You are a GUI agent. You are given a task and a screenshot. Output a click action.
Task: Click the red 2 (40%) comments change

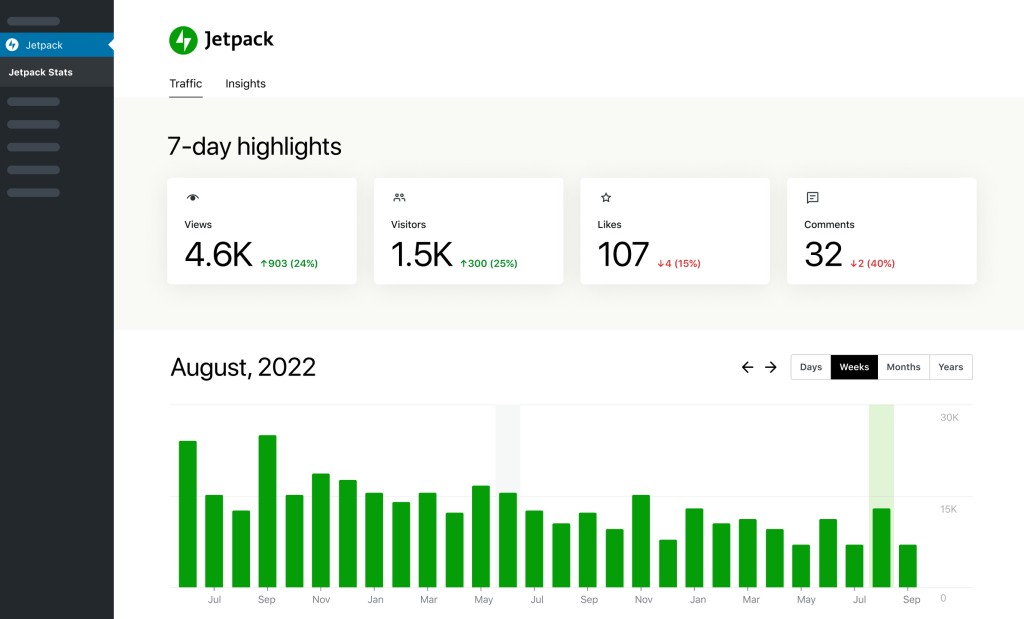click(x=872, y=263)
